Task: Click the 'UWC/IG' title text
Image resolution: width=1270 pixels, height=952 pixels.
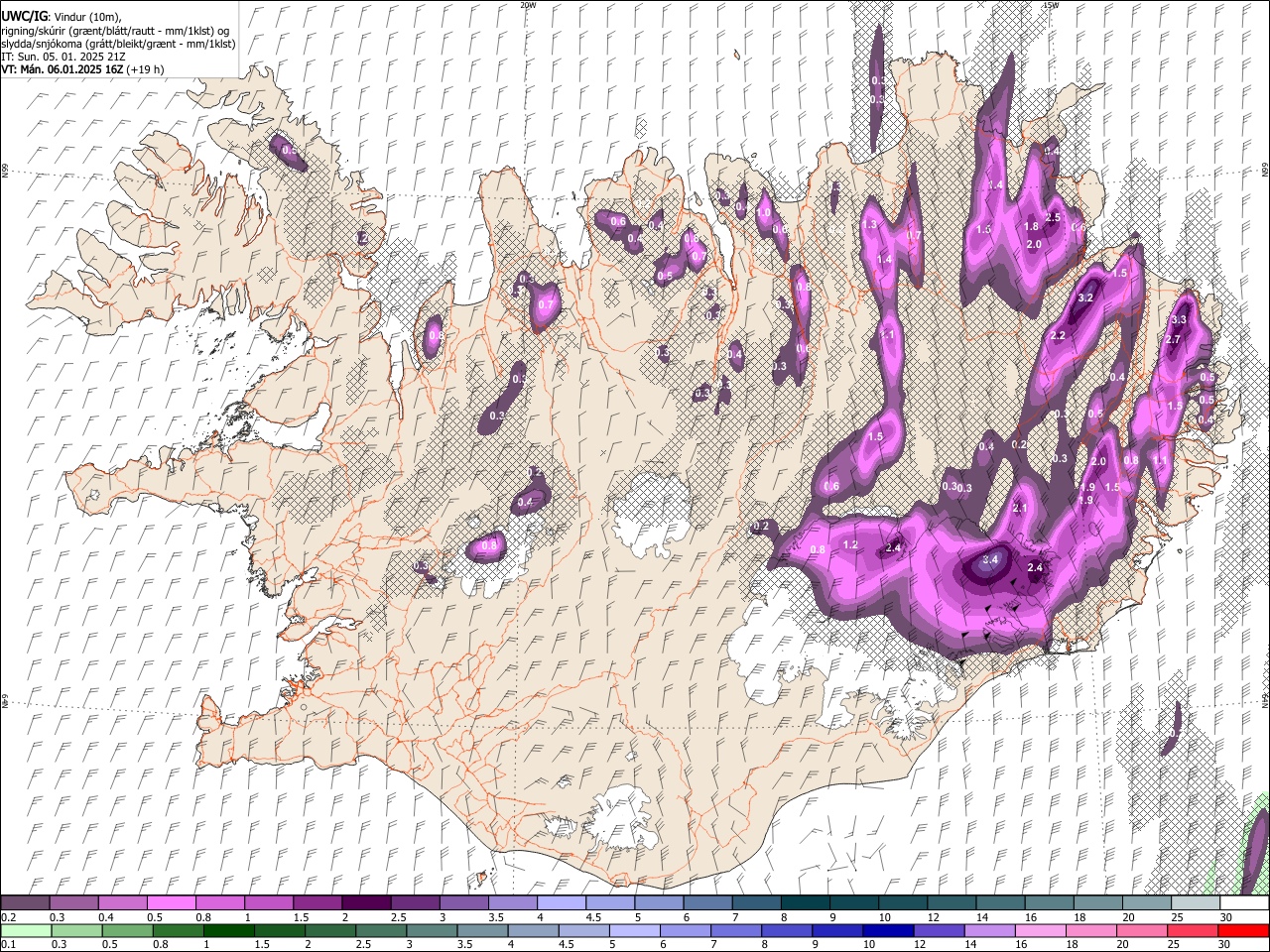Action: pos(24,16)
